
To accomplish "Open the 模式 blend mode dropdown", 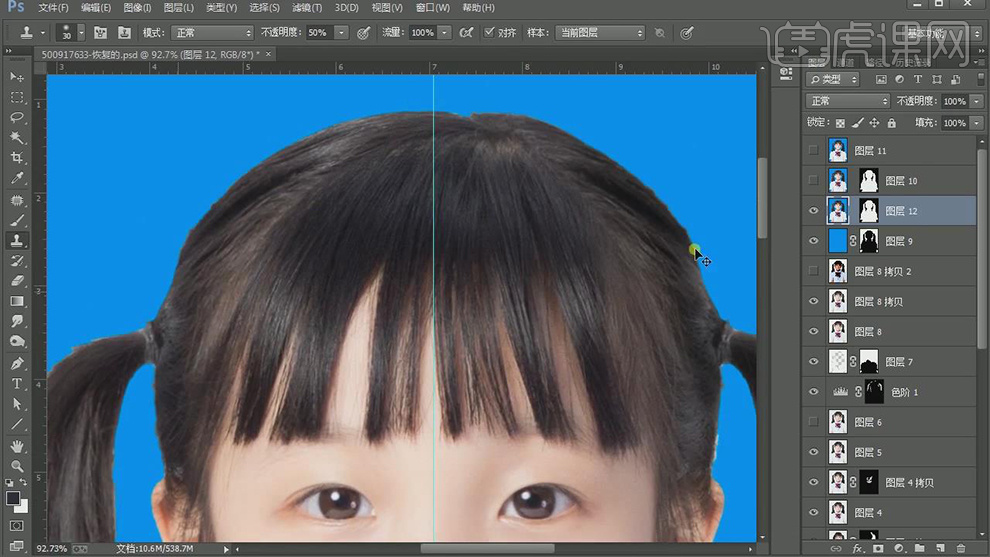I will (x=212, y=33).
